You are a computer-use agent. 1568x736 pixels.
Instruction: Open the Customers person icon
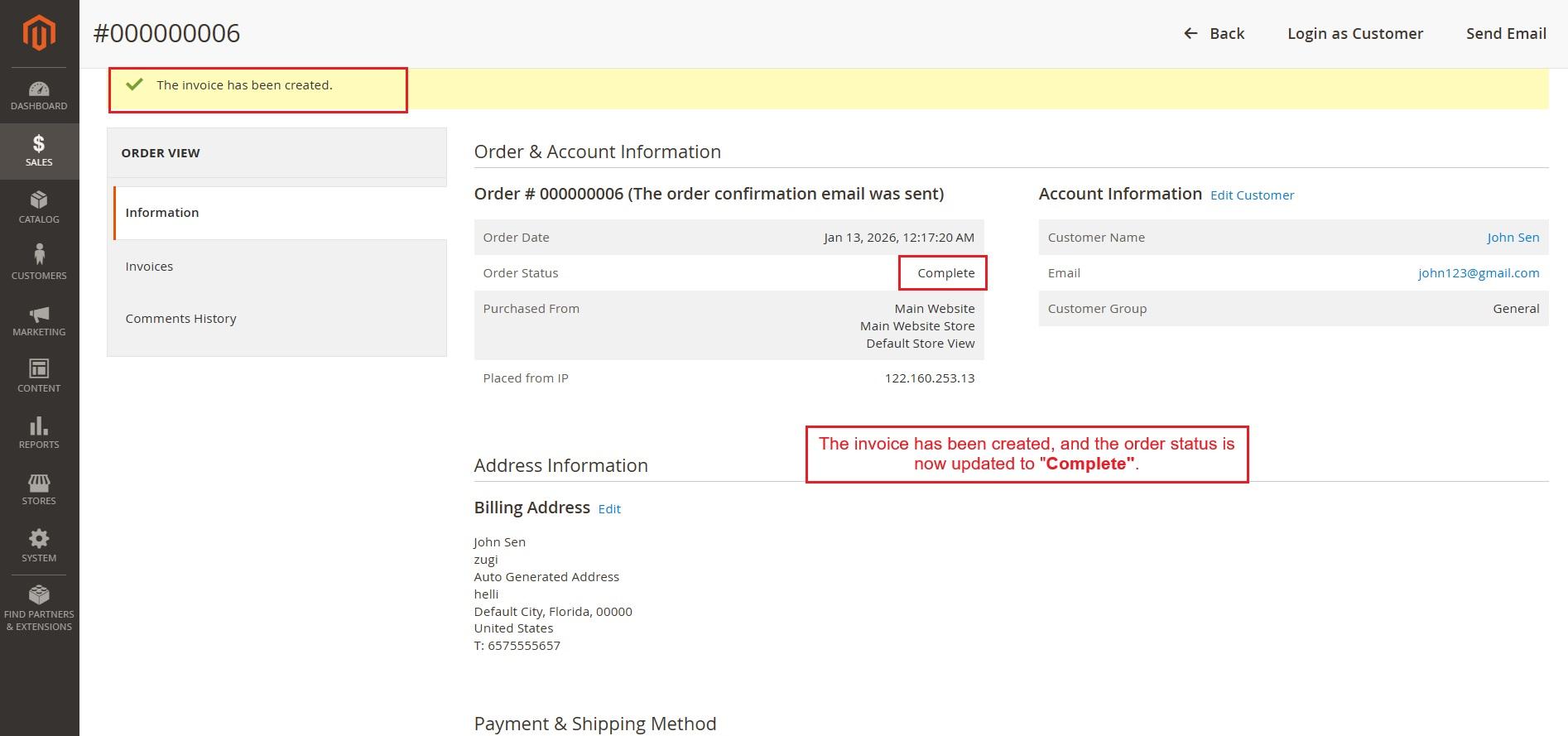tap(39, 255)
